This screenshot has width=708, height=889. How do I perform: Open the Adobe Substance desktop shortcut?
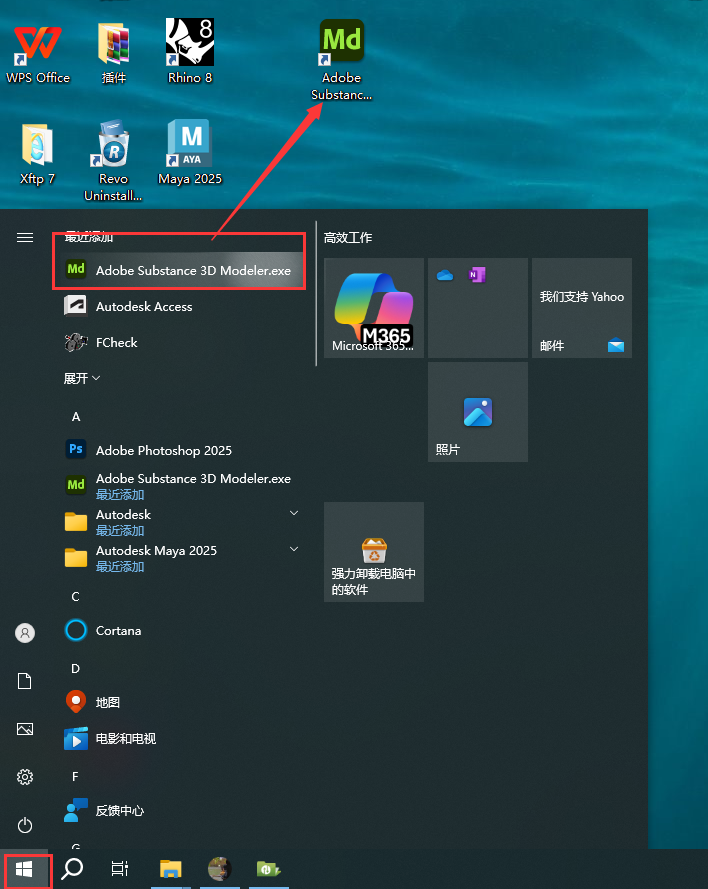341,60
